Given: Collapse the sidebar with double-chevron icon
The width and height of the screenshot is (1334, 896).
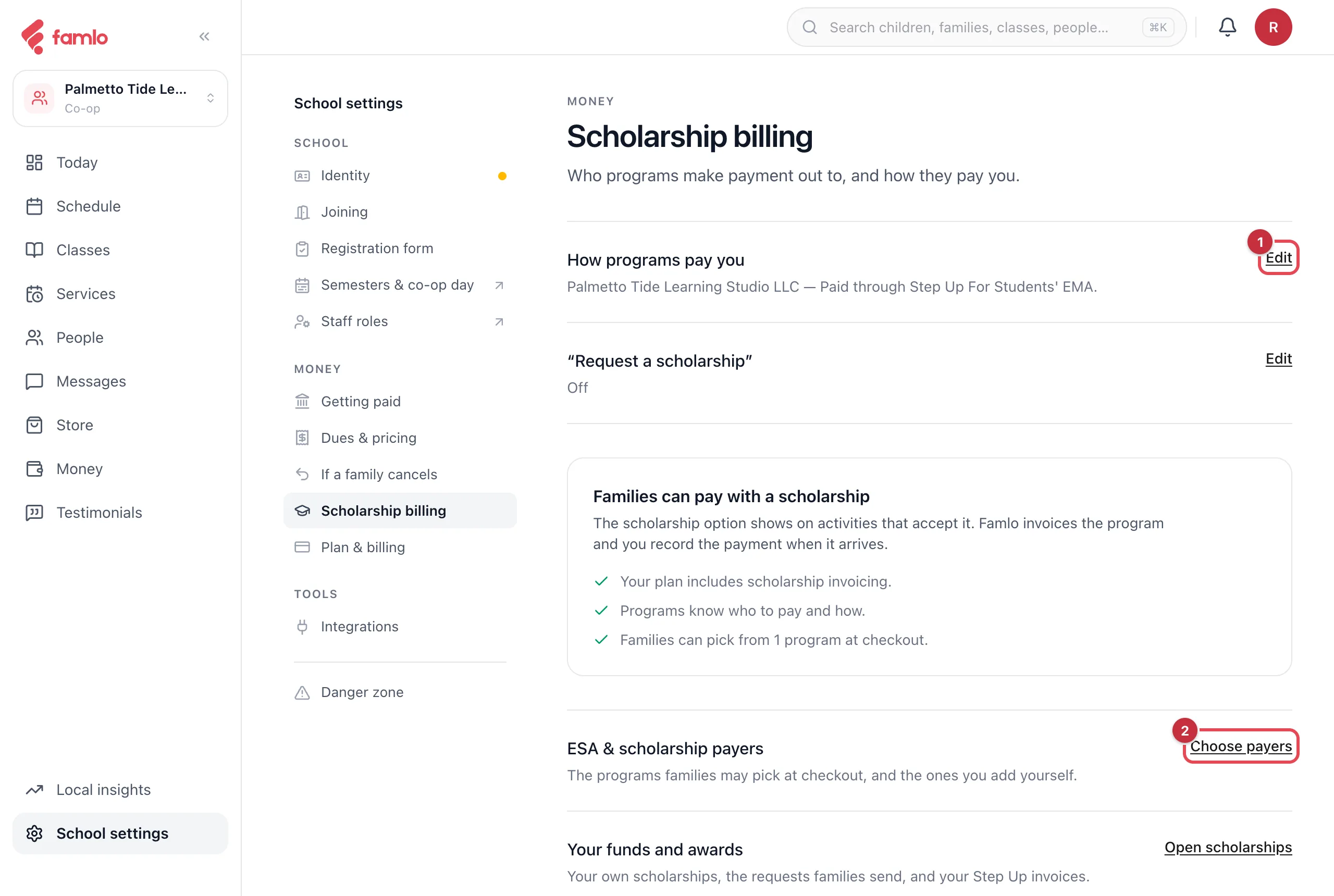Looking at the screenshot, I should tap(204, 36).
